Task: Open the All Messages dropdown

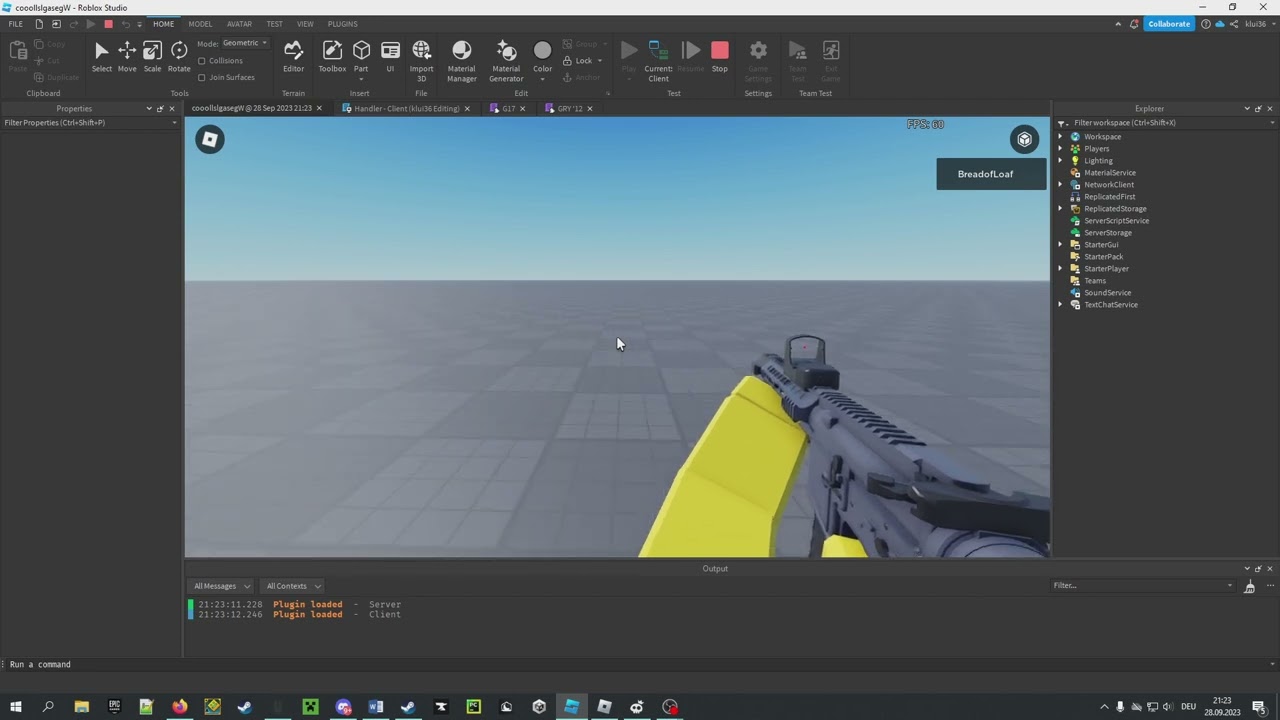Action: click(x=222, y=586)
